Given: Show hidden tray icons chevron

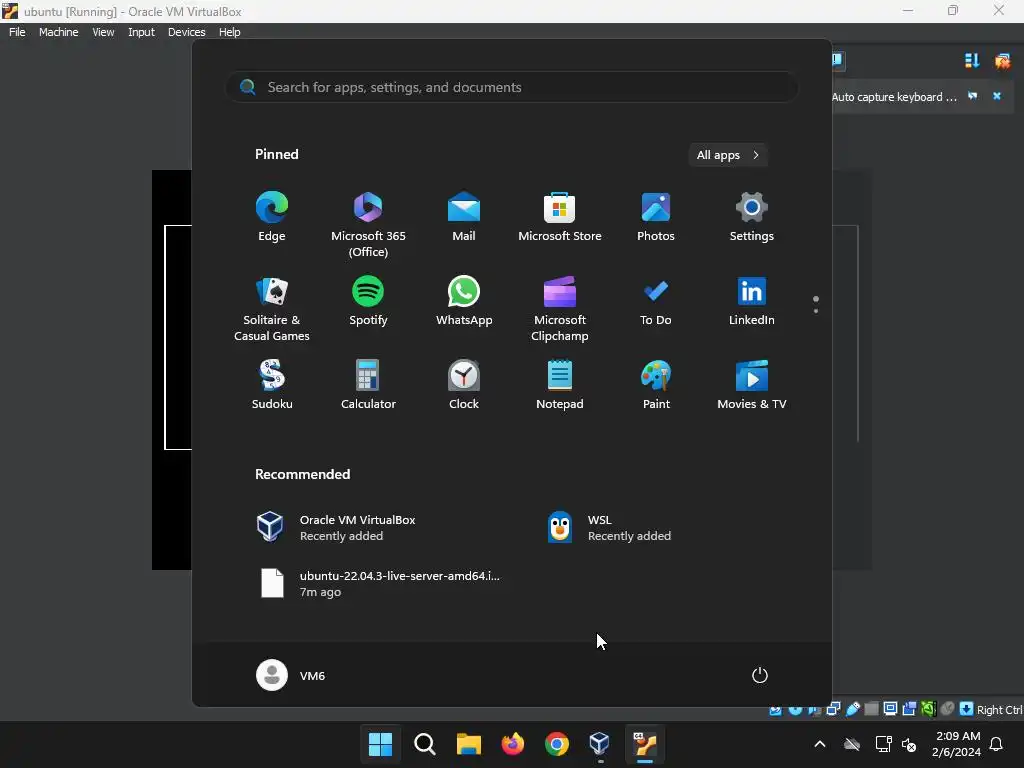Looking at the screenshot, I should pyautogui.click(x=820, y=744).
